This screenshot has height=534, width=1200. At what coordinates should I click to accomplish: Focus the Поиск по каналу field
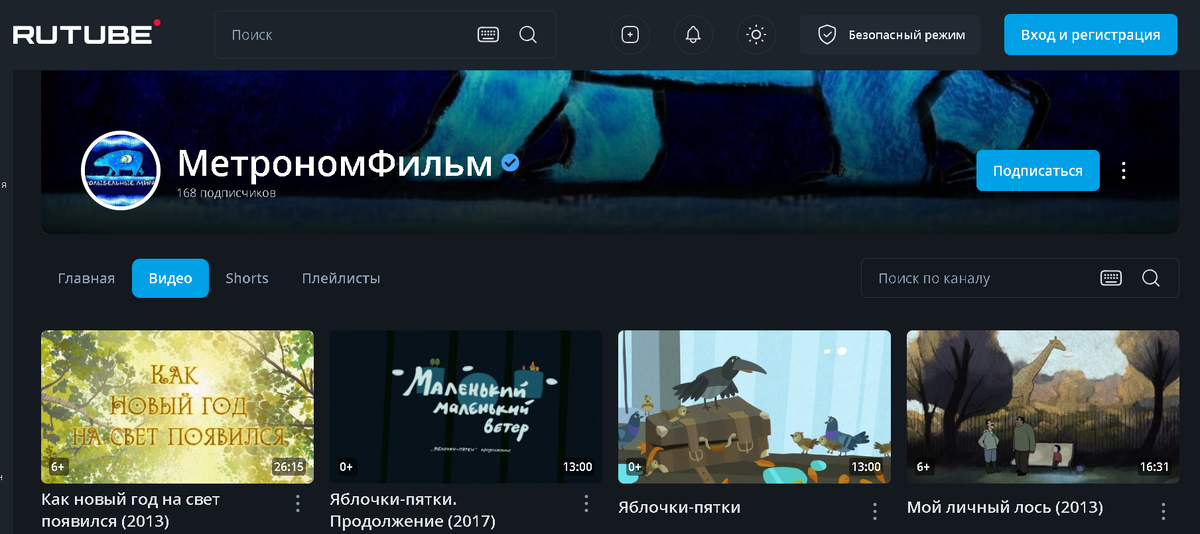click(x=1020, y=278)
